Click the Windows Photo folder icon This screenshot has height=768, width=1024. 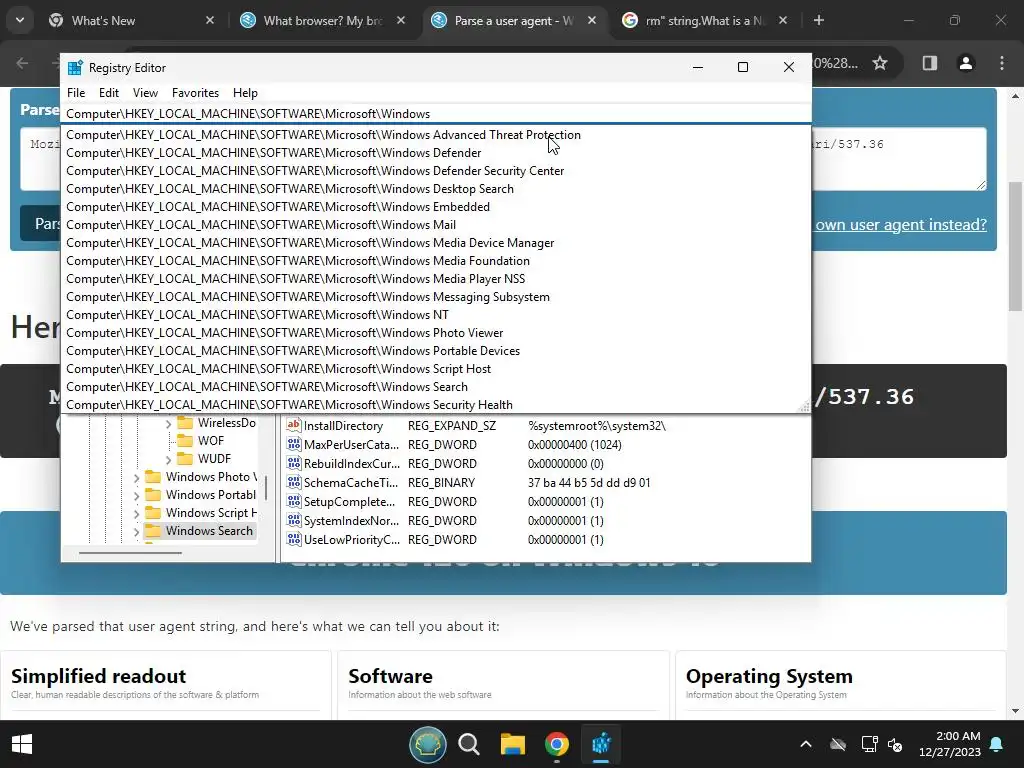(153, 477)
